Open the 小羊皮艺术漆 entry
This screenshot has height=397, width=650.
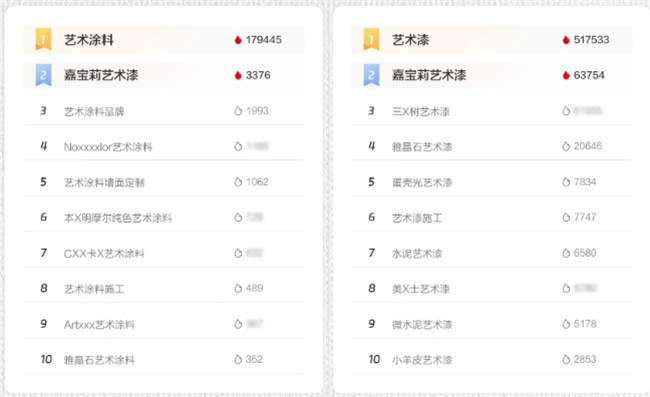tap(422, 360)
